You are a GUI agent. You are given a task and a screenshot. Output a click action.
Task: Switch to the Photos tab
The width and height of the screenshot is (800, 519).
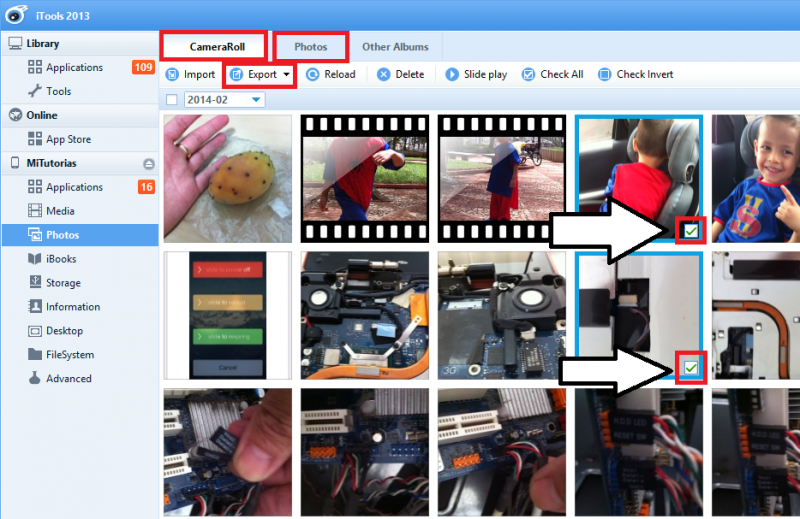(310, 47)
